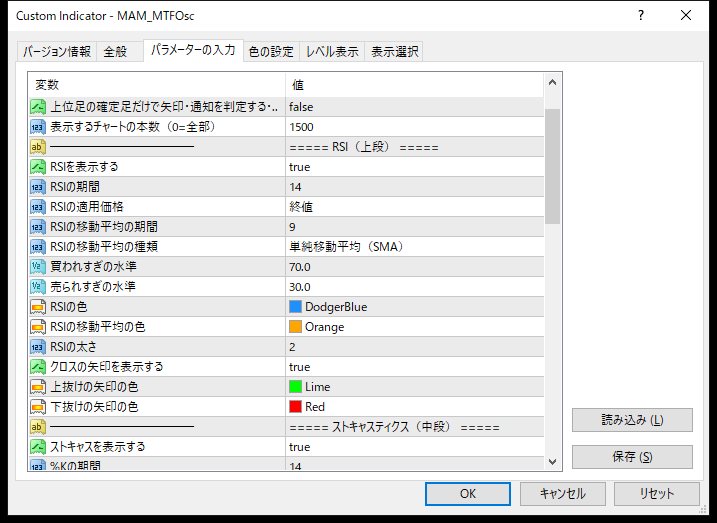This screenshot has width=717, height=523.
Task: Close the Custom Indicator dialog
Action: (686, 16)
